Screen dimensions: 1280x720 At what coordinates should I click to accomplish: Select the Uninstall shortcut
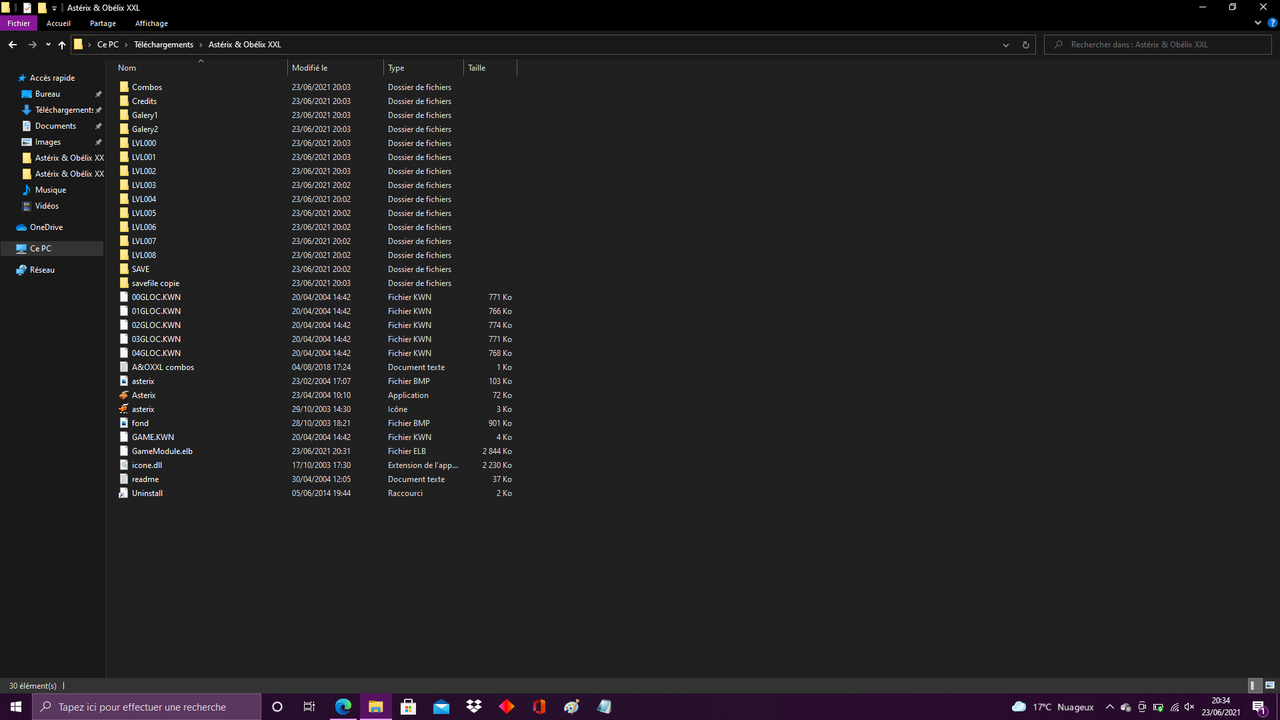click(147, 493)
